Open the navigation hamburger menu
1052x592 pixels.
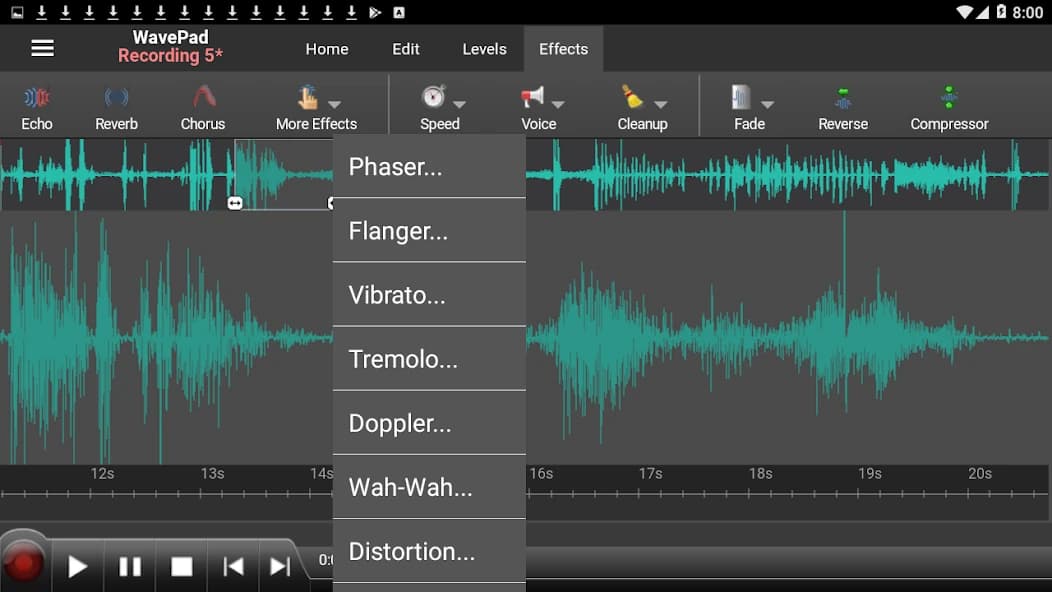(x=42, y=48)
